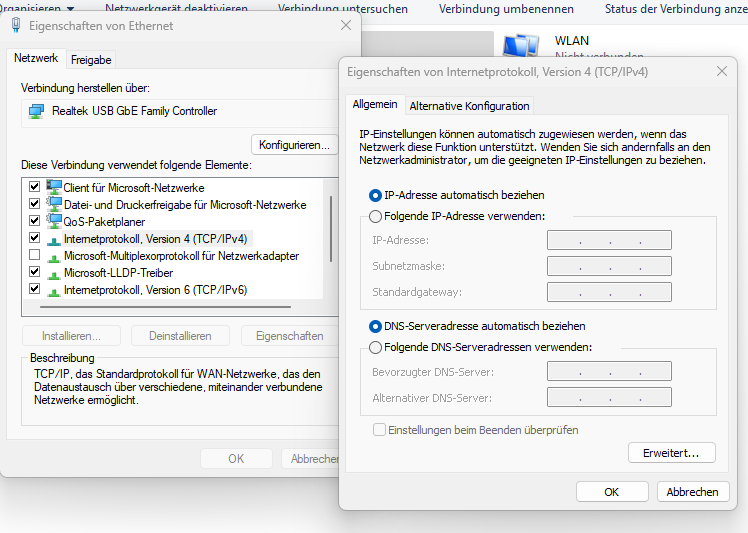This screenshot has width=748, height=533.
Task: Select Internetprotokoll, Version 6 (TCP/IPv6) row text
Action: point(156,290)
